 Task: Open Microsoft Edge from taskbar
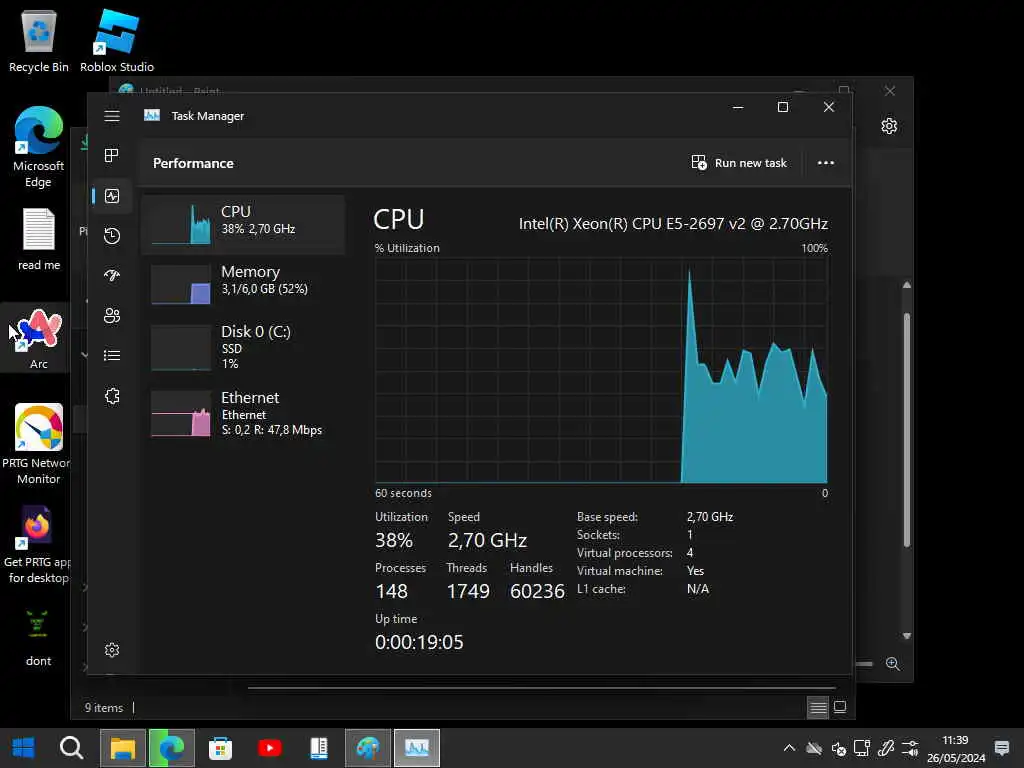point(172,748)
